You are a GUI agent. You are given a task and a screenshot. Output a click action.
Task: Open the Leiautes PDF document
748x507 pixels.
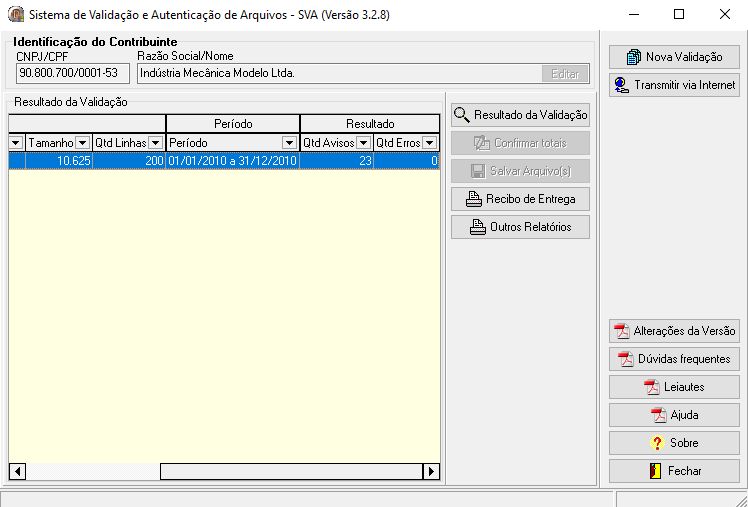click(674, 387)
